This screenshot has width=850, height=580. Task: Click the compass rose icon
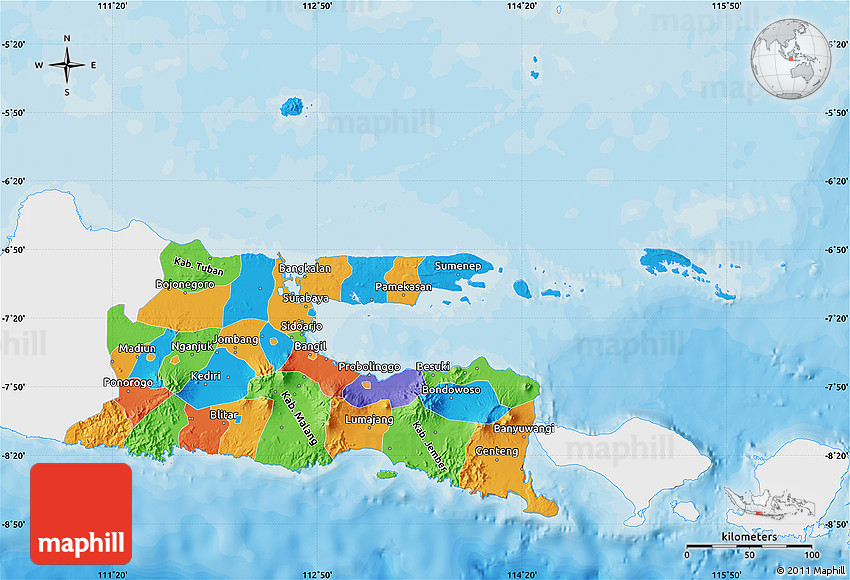tap(67, 66)
